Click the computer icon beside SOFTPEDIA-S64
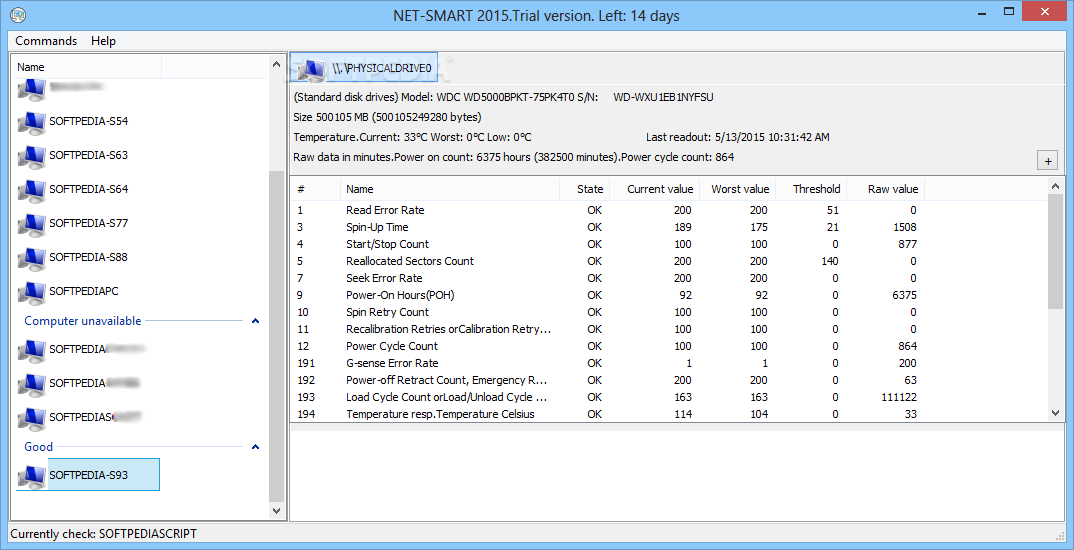The height and width of the screenshot is (550, 1074). coord(32,190)
